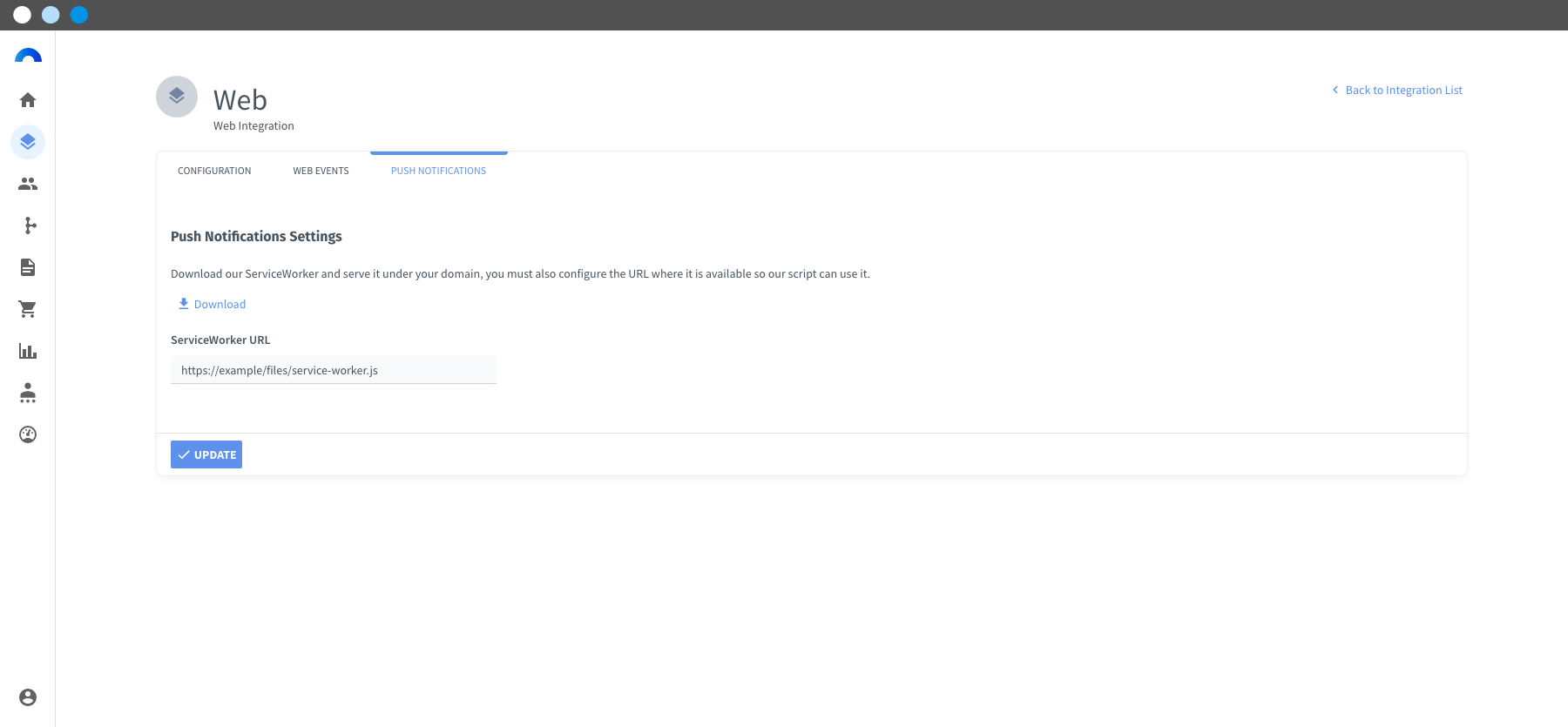Viewport: 1568px width, 727px height.
Task: Click the blue arc app logo
Action: 28,56
